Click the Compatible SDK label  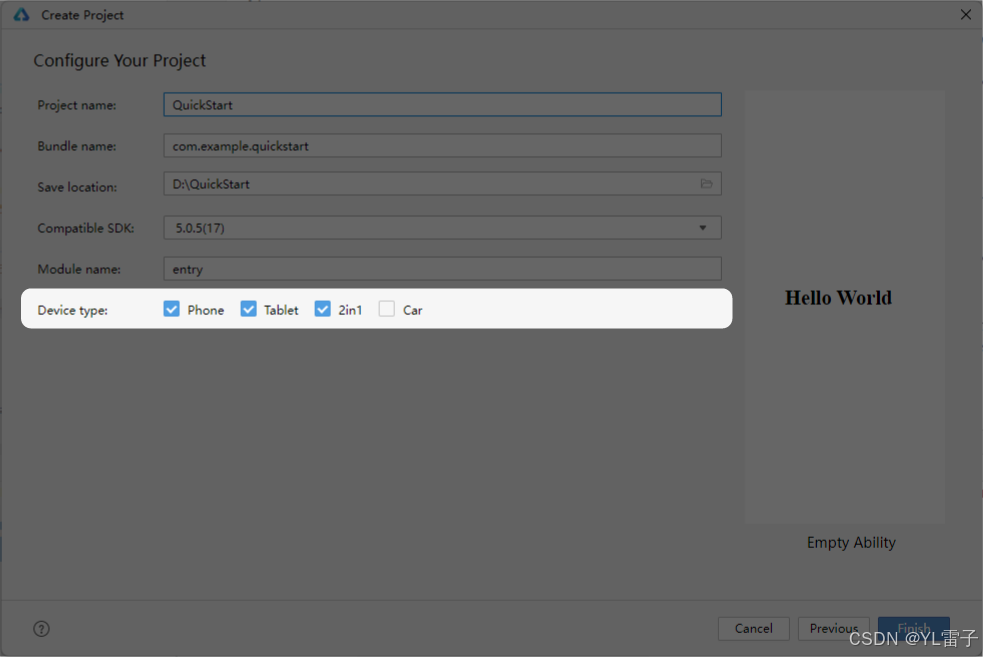click(x=86, y=228)
